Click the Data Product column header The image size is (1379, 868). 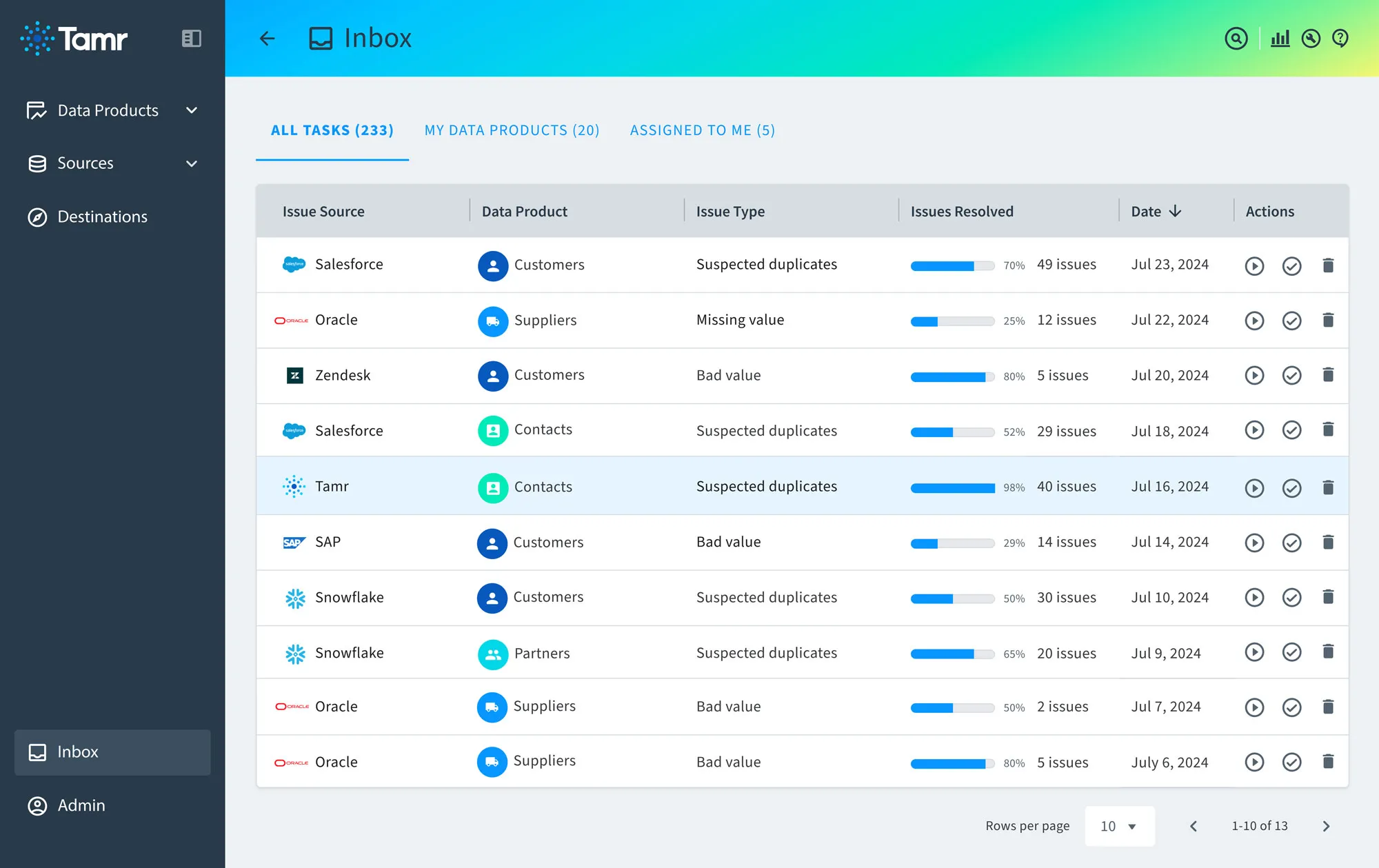[524, 212]
